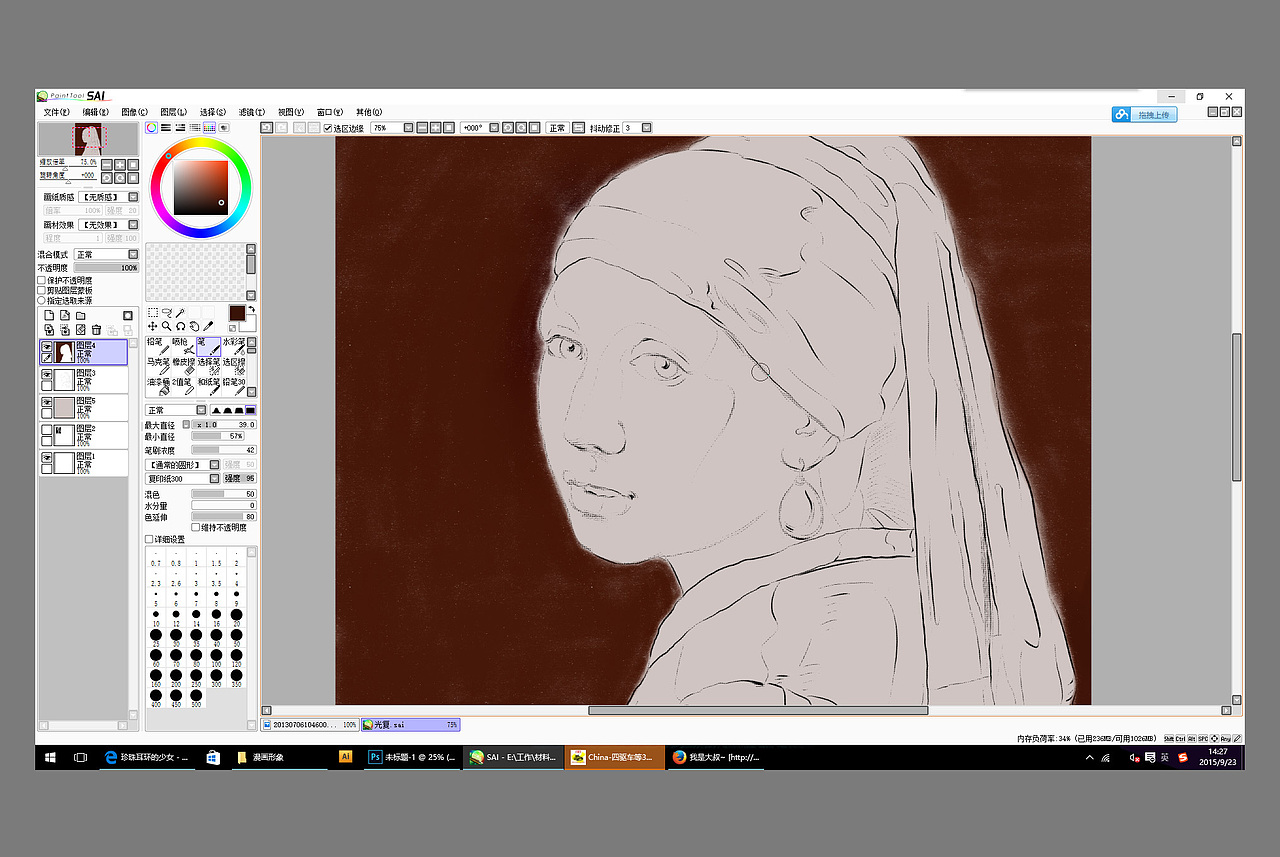The image size is (1280, 857).
Task: Open the Photoshop taskbar window 未标题-1
Action: tap(412, 757)
